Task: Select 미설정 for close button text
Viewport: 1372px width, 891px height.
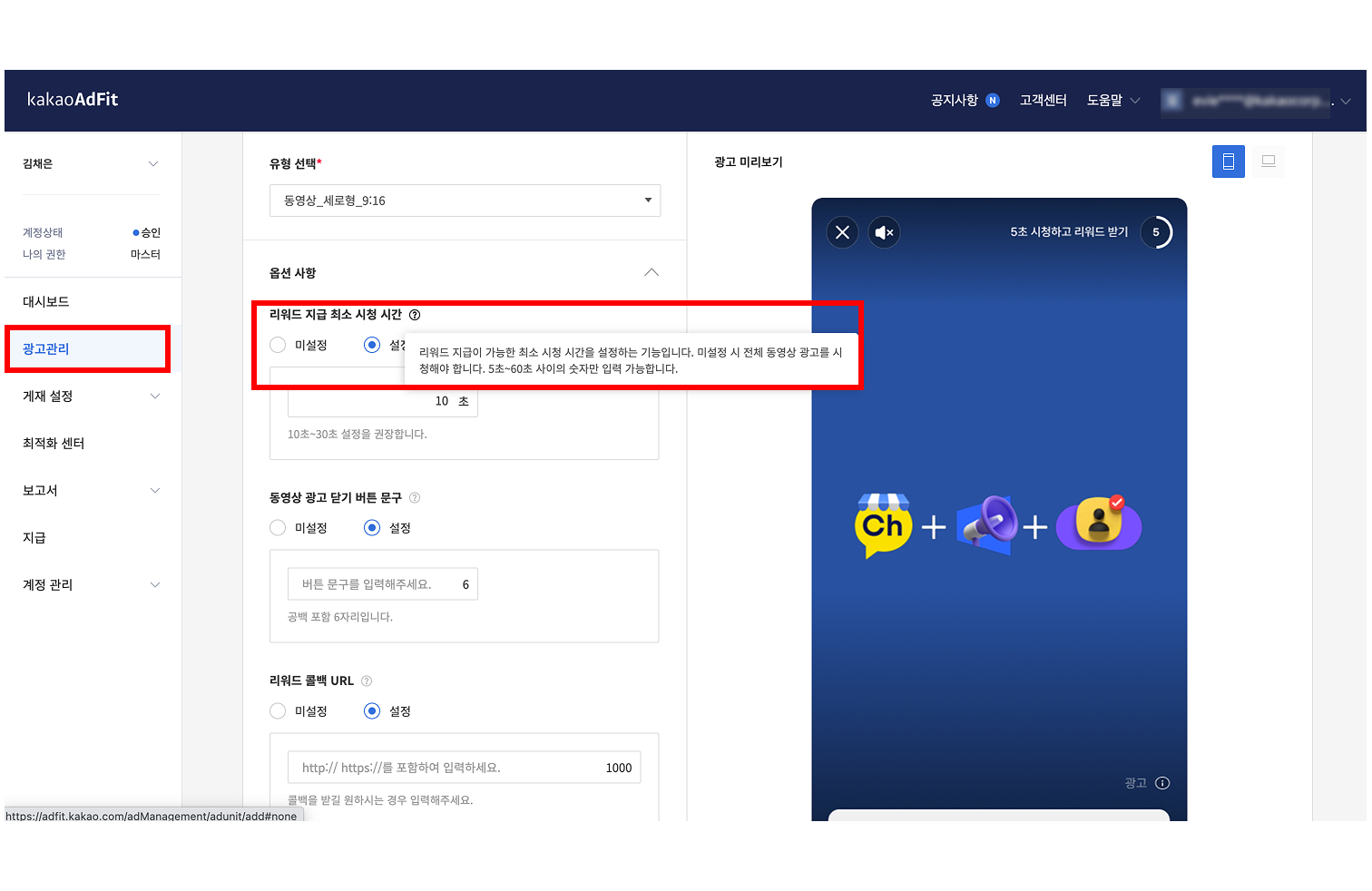Action: [278, 527]
